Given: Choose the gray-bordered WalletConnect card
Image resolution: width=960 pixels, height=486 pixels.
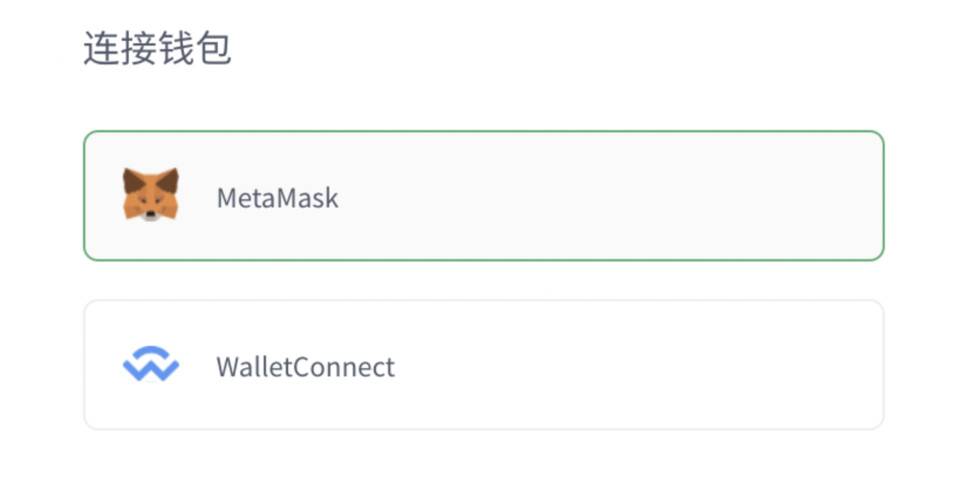Looking at the screenshot, I should click(x=483, y=365).
